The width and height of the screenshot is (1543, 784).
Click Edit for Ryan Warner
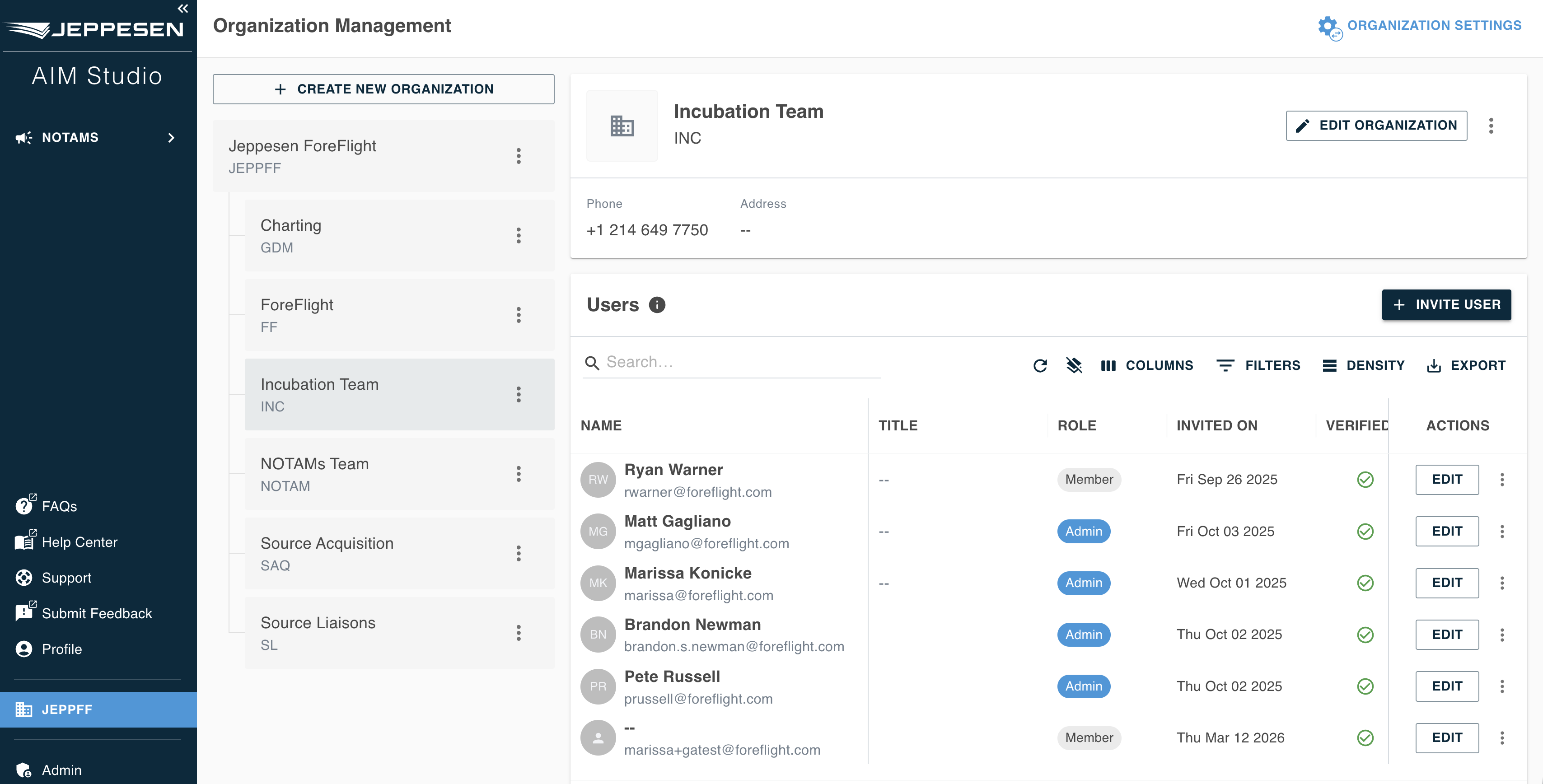(1447, 480)
